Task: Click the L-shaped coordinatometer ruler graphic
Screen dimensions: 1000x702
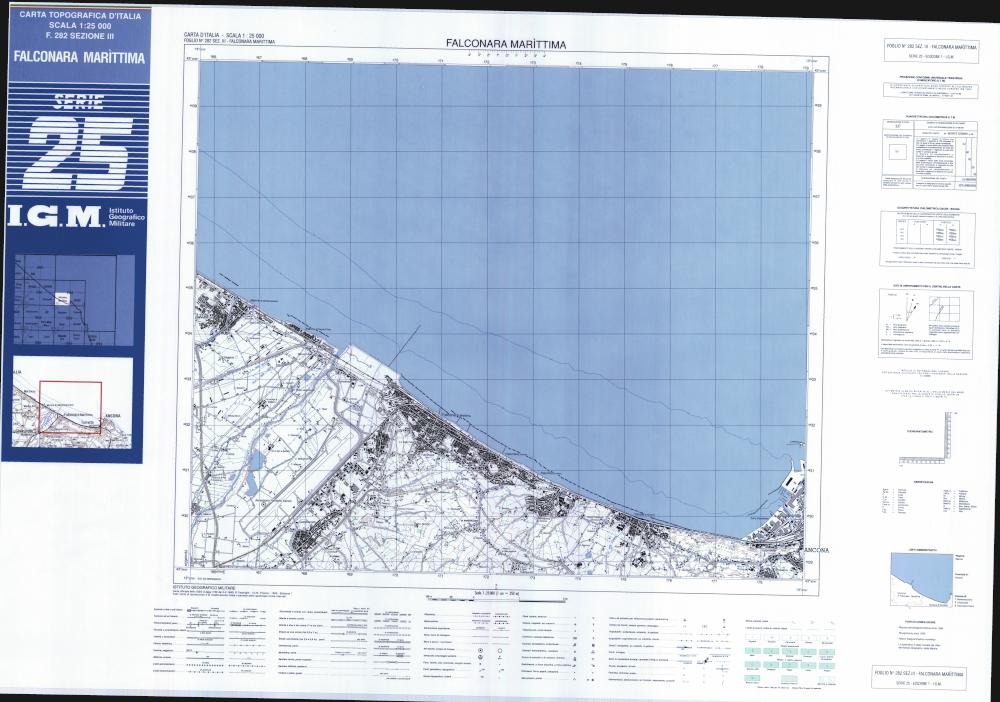Action: point(925,440)
